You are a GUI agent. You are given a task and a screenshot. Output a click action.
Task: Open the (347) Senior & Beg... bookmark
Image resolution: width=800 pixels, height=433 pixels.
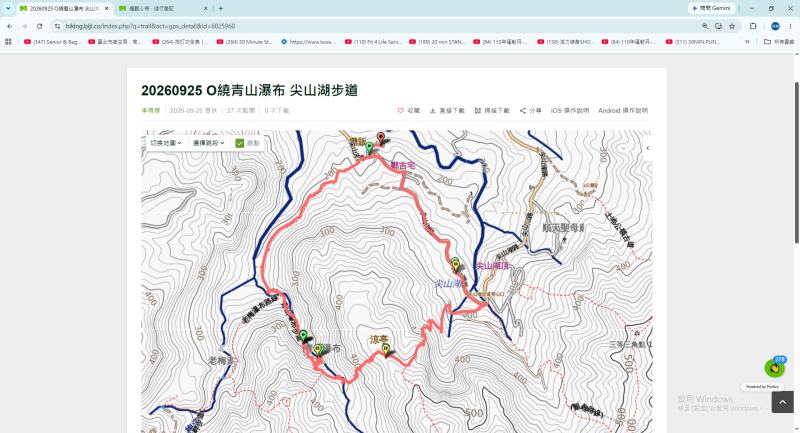click(x=53, y=42)
